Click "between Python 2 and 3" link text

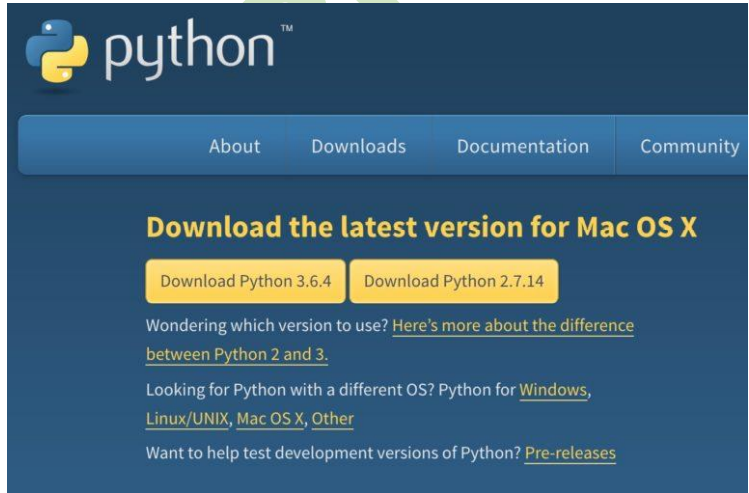[237, 355]
